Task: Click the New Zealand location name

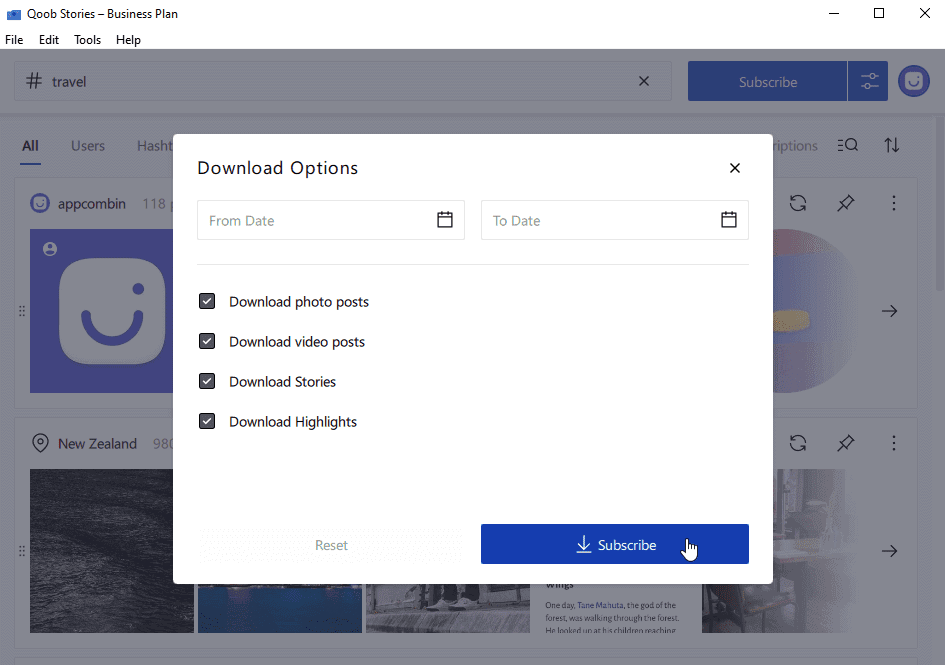Action: [98, 444]
